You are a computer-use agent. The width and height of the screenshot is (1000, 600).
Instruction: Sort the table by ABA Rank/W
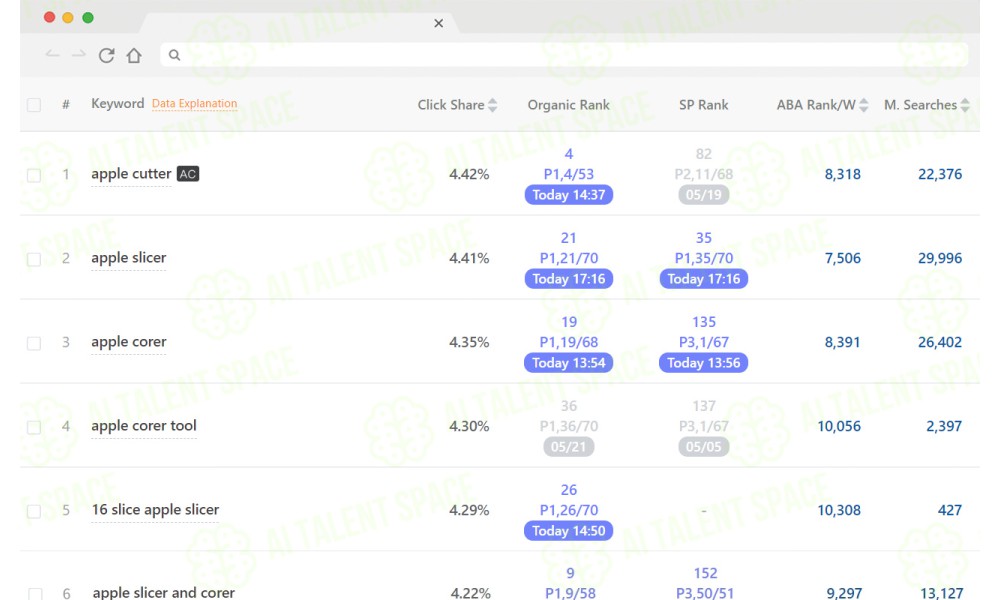(x=864, y=105)
